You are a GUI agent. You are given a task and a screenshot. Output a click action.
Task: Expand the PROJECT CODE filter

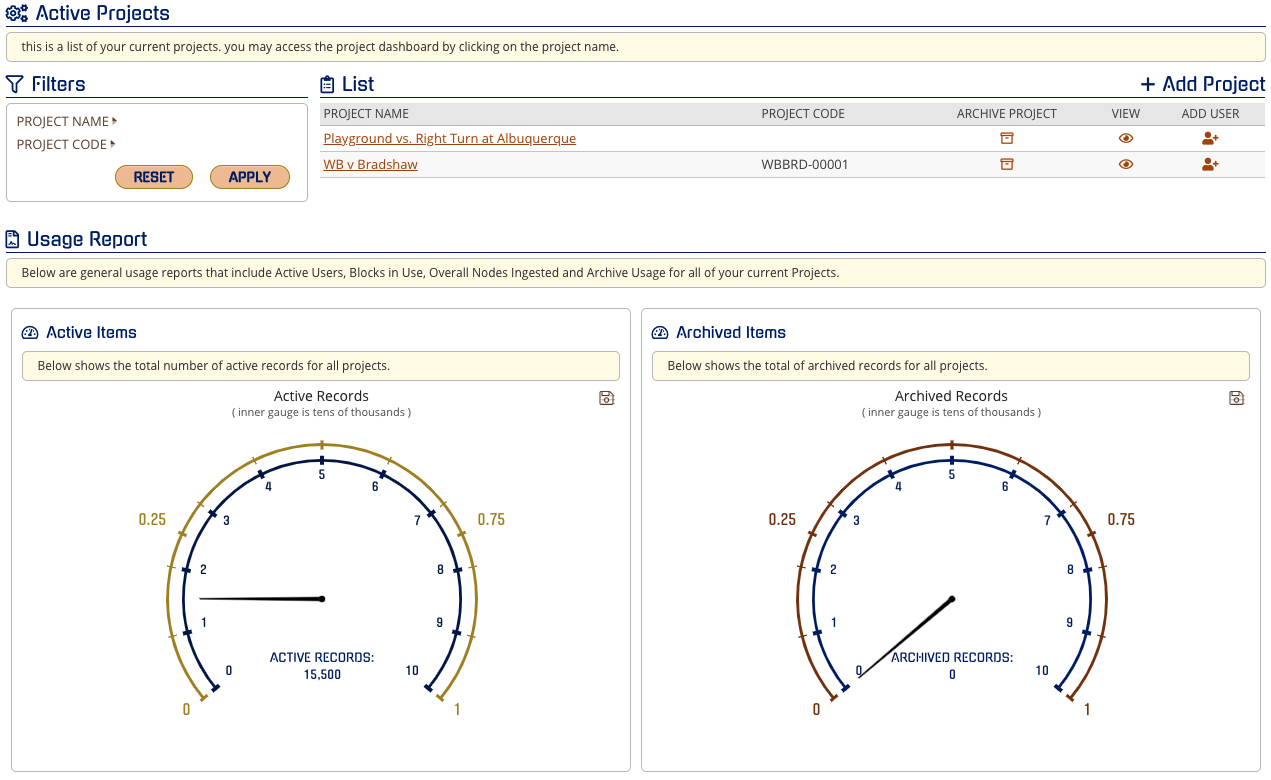tap(67, 144)
